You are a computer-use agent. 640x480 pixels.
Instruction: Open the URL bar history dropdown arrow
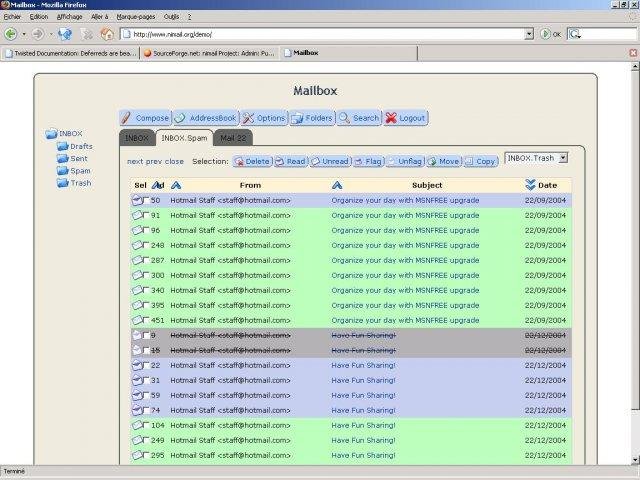tap(529, 34)
